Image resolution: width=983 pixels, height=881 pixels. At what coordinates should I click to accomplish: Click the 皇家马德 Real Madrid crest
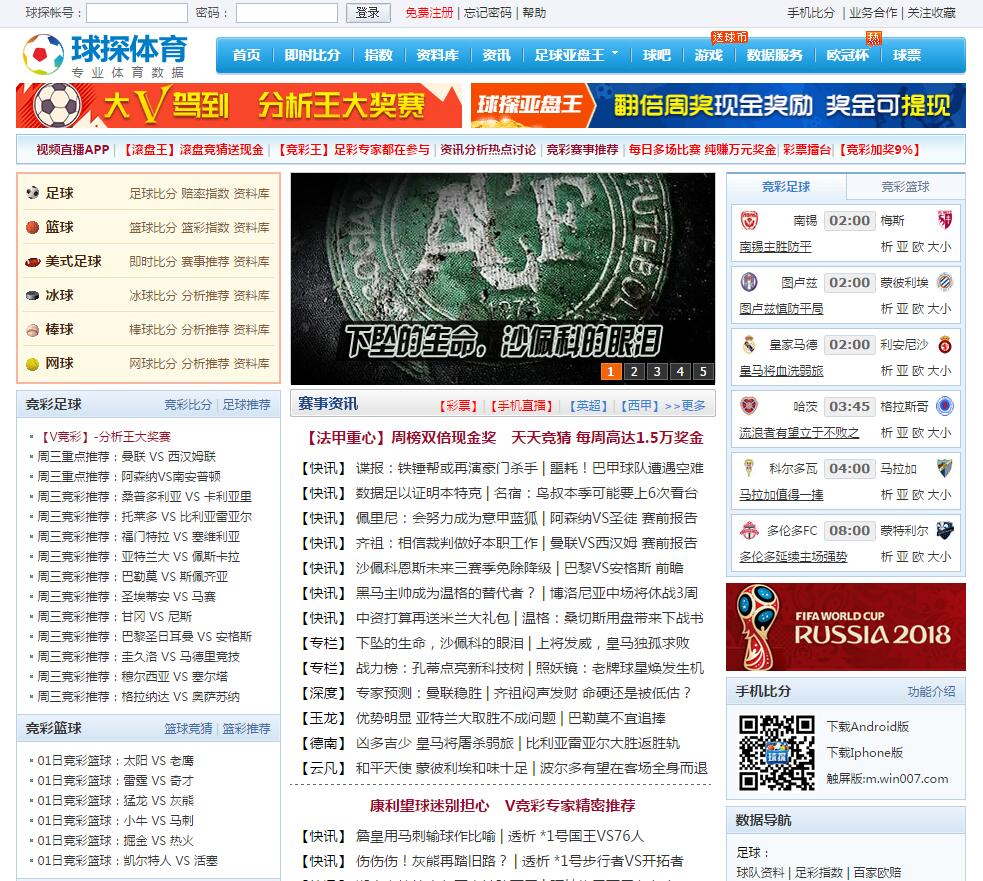click(749, 344)
